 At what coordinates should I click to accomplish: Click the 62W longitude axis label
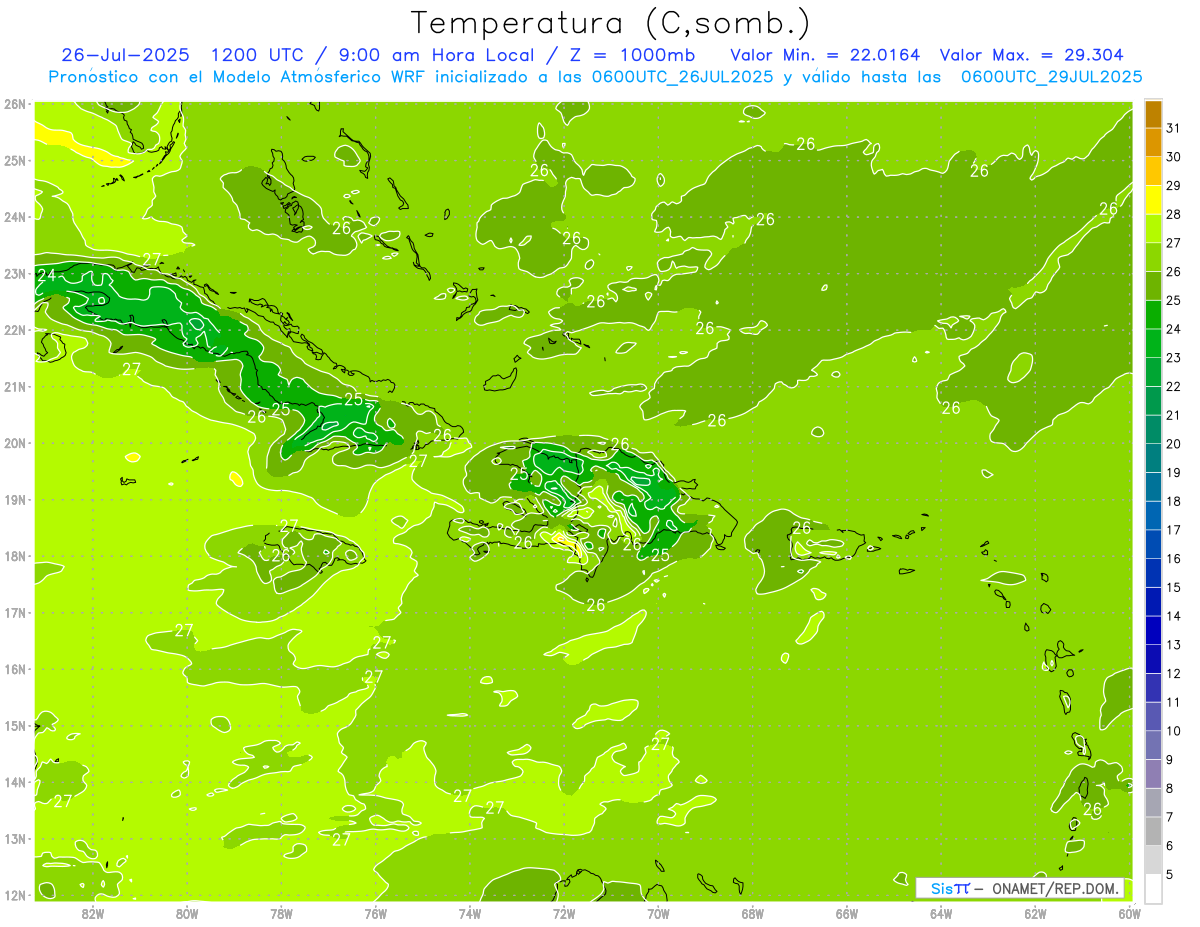pyautogui.click(x=1035, y=912)
